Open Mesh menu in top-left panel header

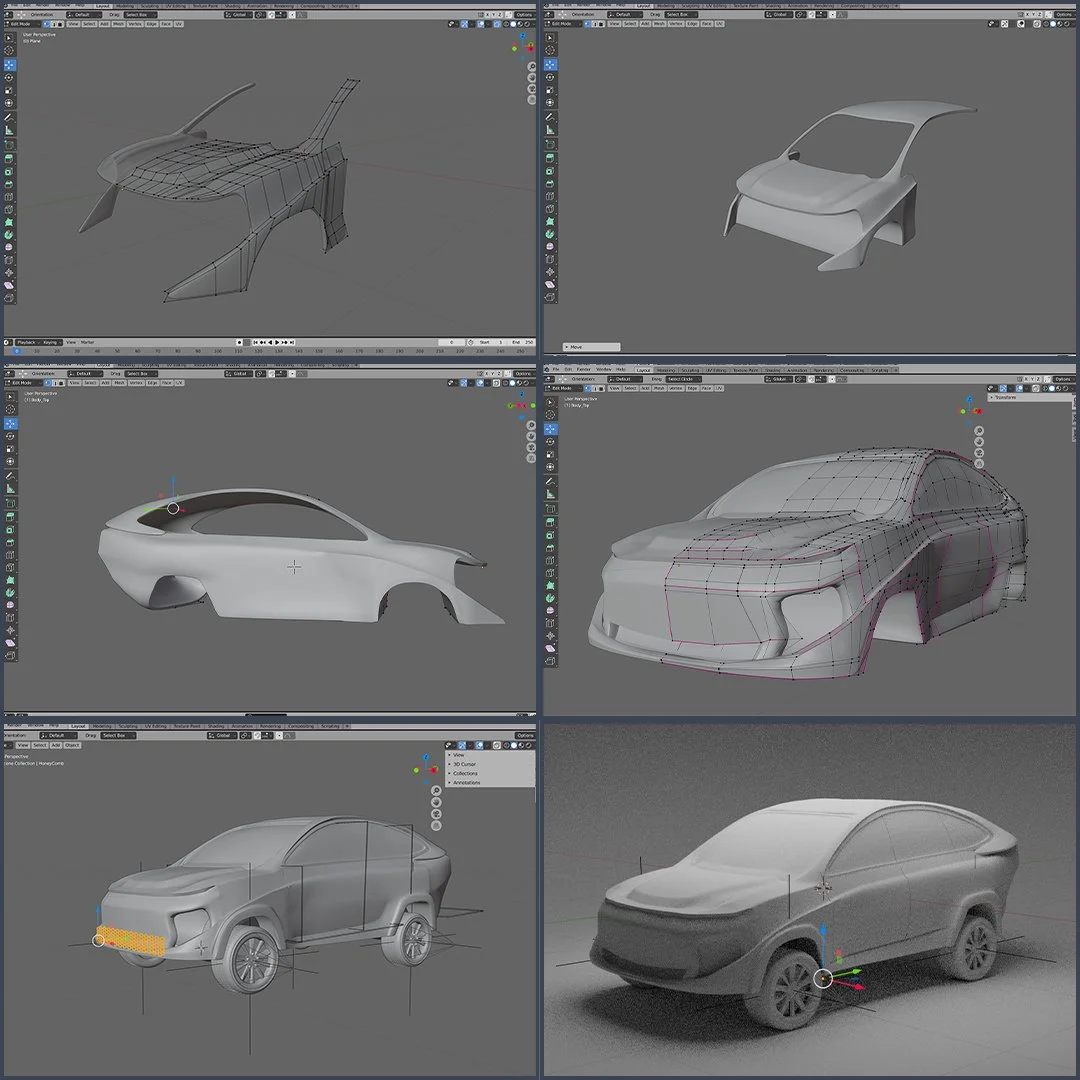pyautogui.click(x=118, y=24)
